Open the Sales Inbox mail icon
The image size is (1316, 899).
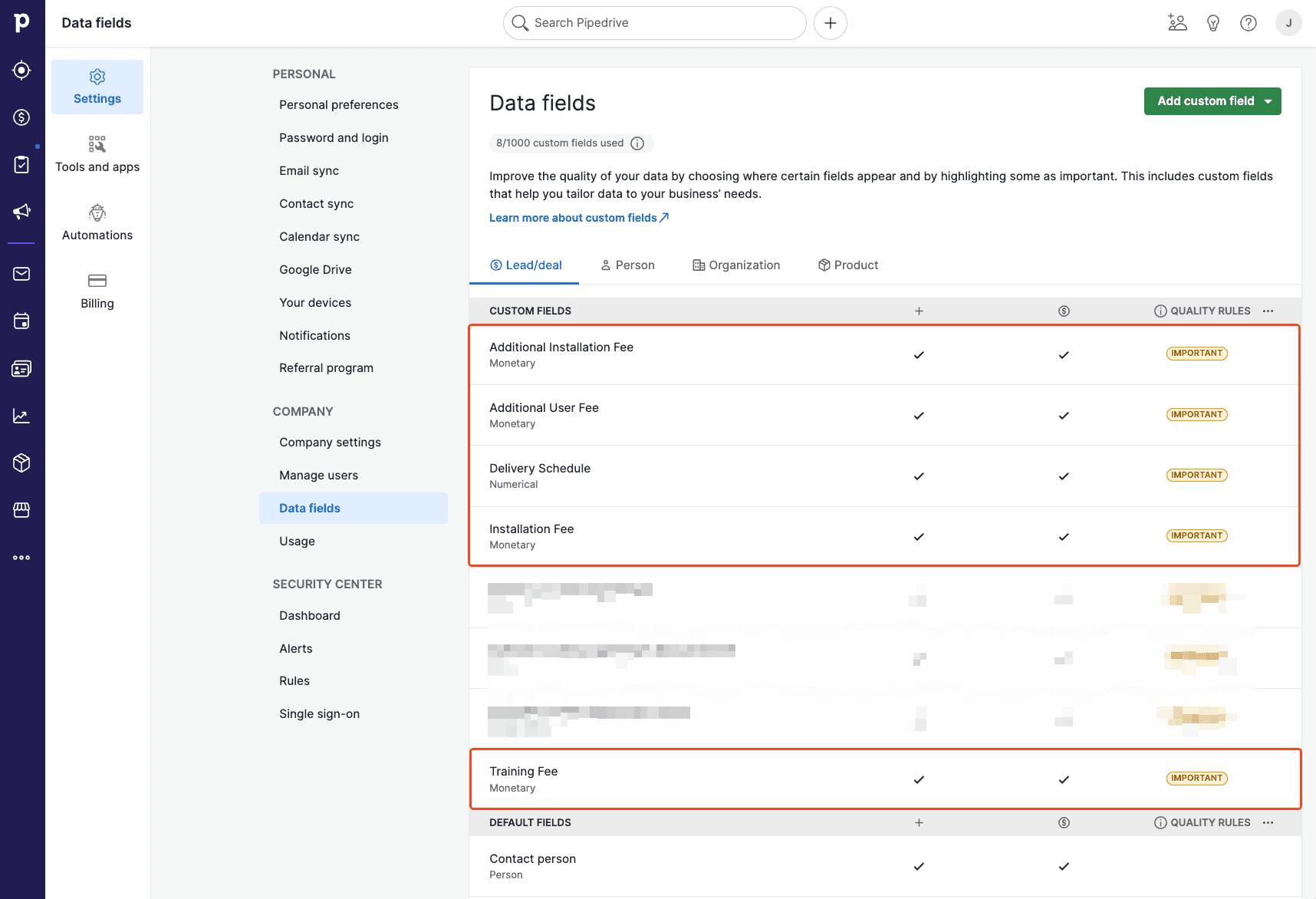22,274
